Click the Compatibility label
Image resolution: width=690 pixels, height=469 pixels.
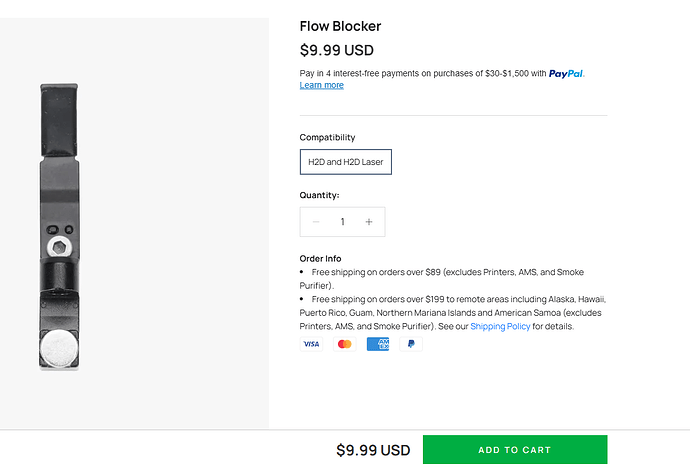327,137
